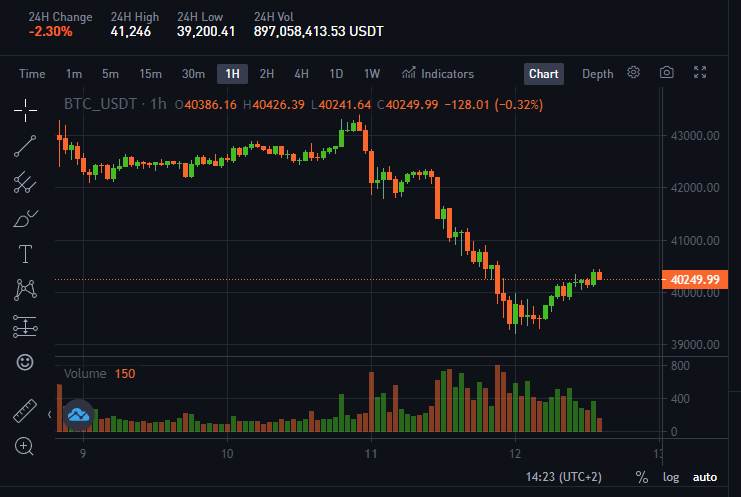This screenshot has width=741, height=497.
Task: Select the pitchfork drawing tool
Action: tap(25, 182)
